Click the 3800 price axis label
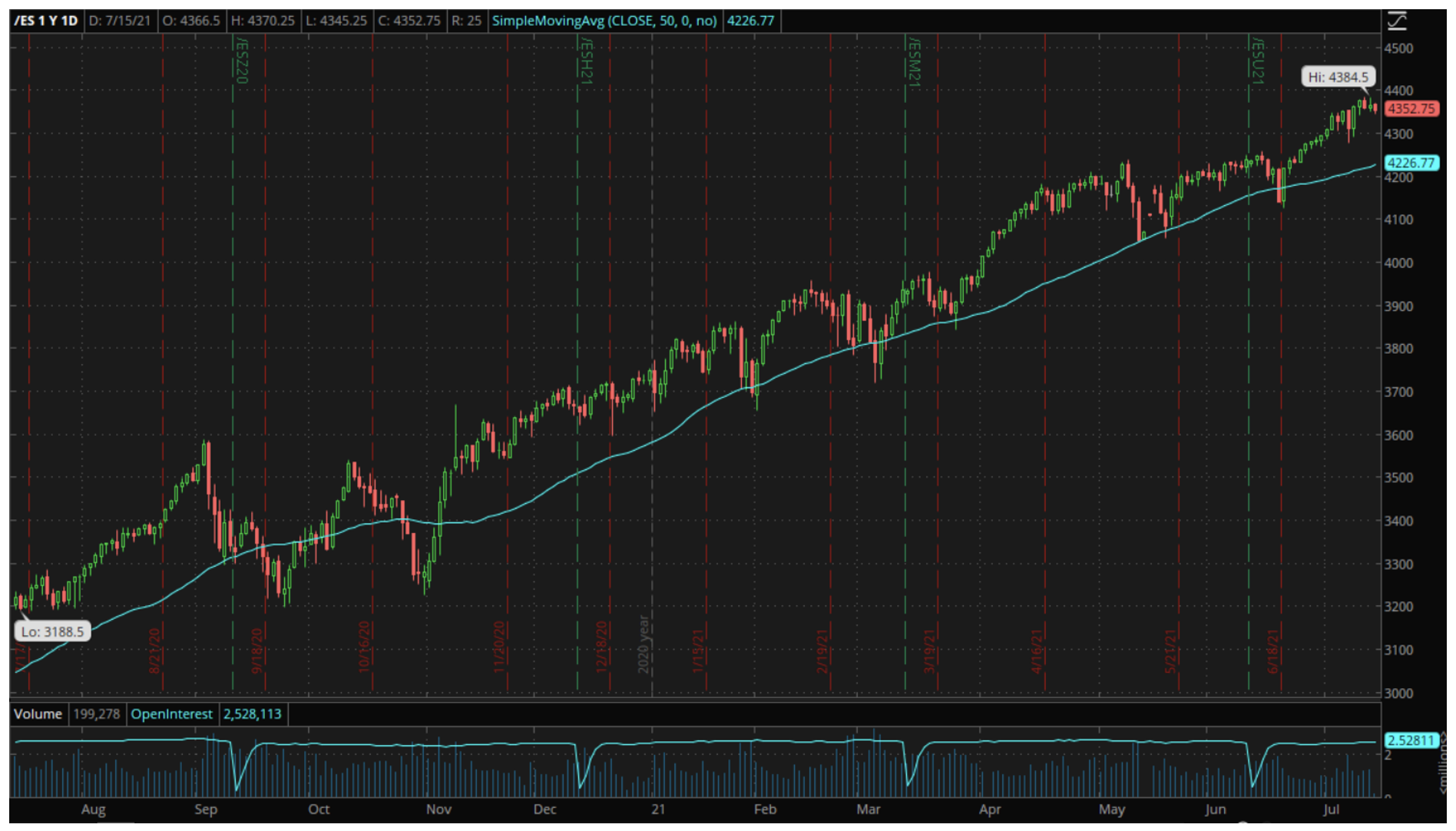 point(1398,349)
